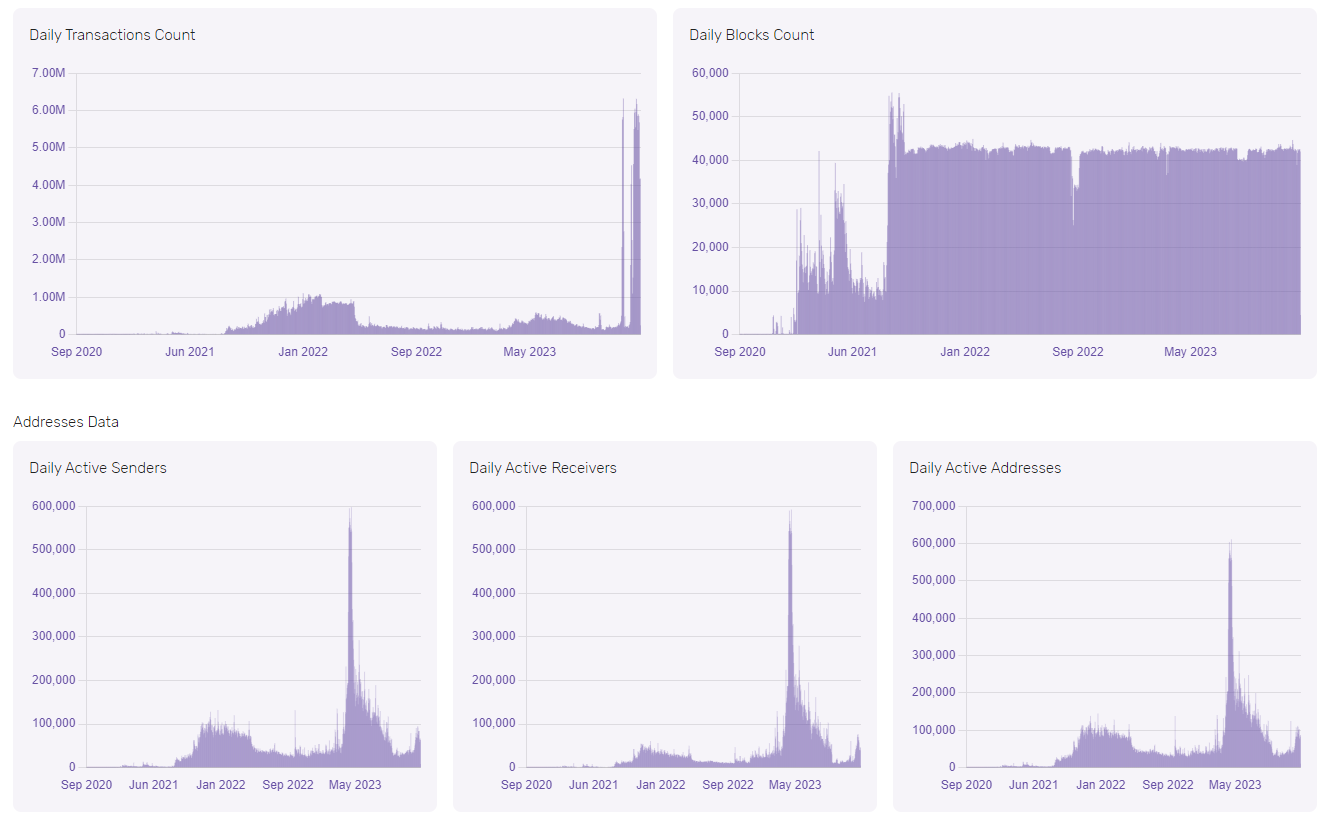
Task: Click 4.00M axis label on Transactions chart
Action: tap(48, 185)
